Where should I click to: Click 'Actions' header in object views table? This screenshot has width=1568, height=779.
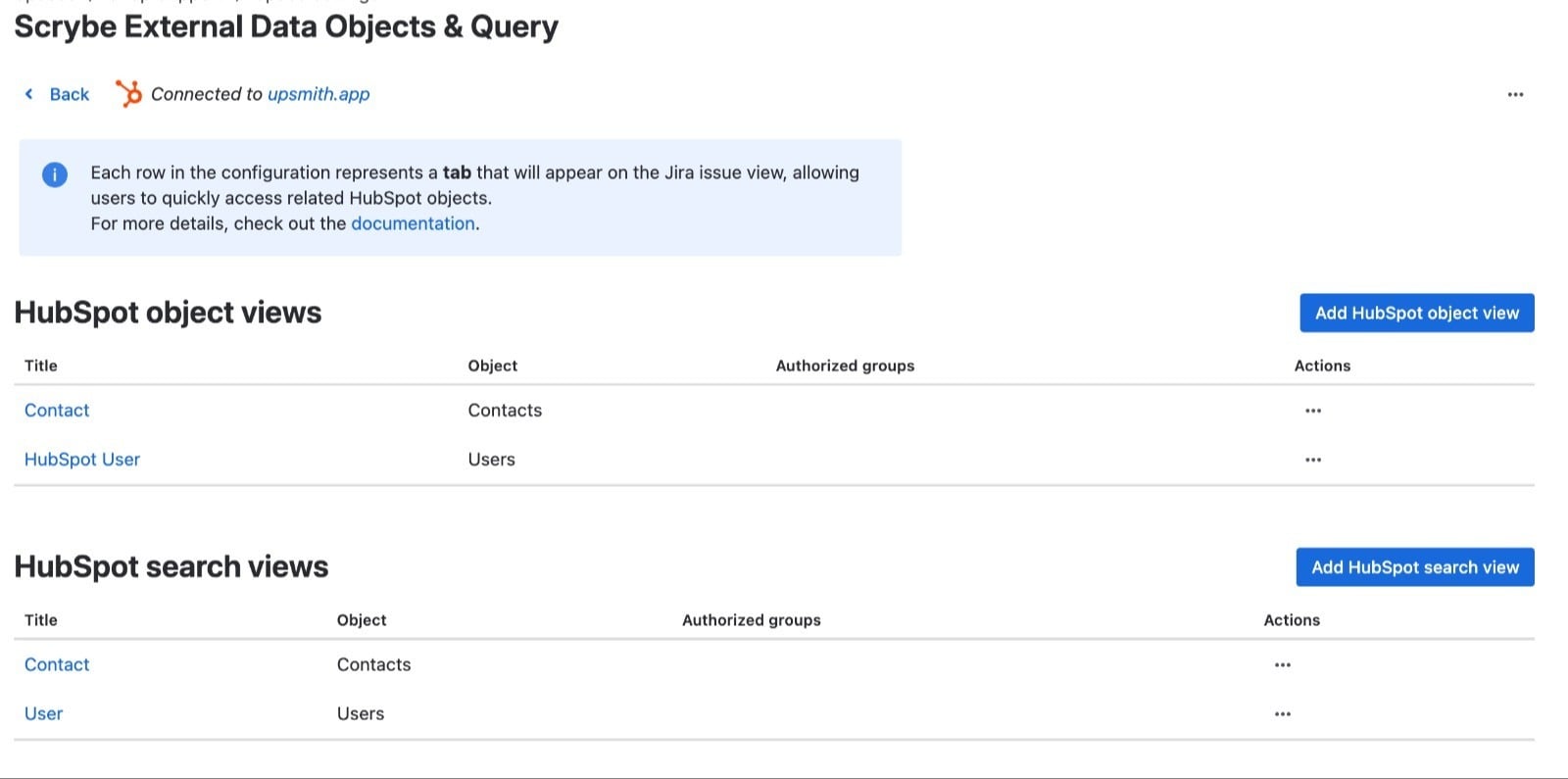point(1322,365)
